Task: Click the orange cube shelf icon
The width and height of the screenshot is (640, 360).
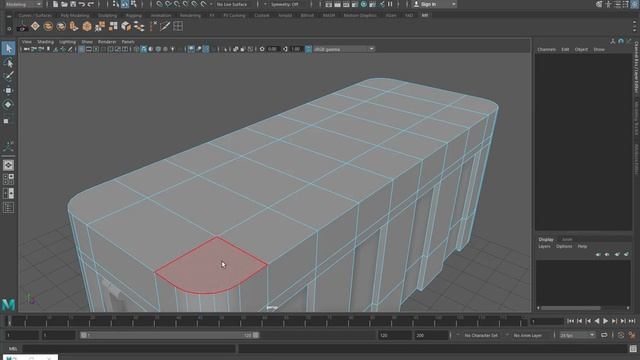Action: click(x=87, y=27)
